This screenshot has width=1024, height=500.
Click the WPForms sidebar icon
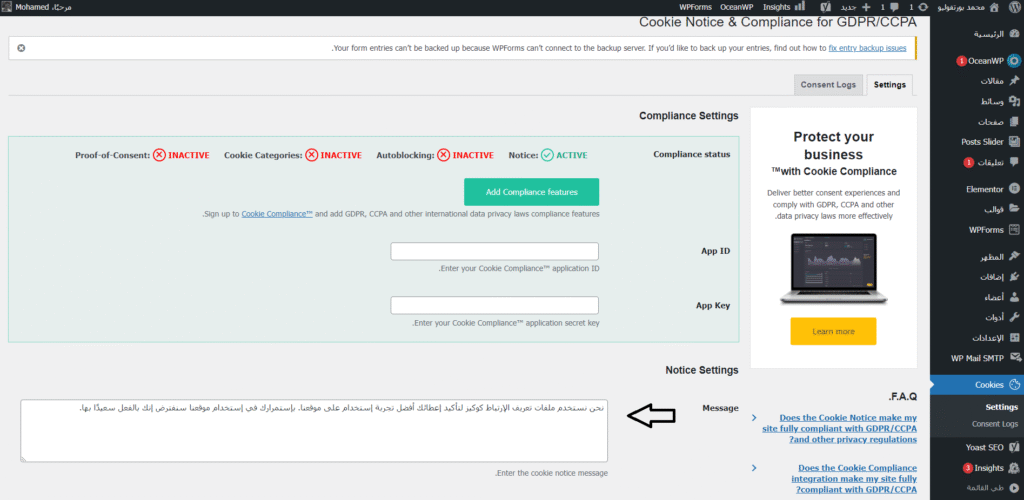[1014, 230]
